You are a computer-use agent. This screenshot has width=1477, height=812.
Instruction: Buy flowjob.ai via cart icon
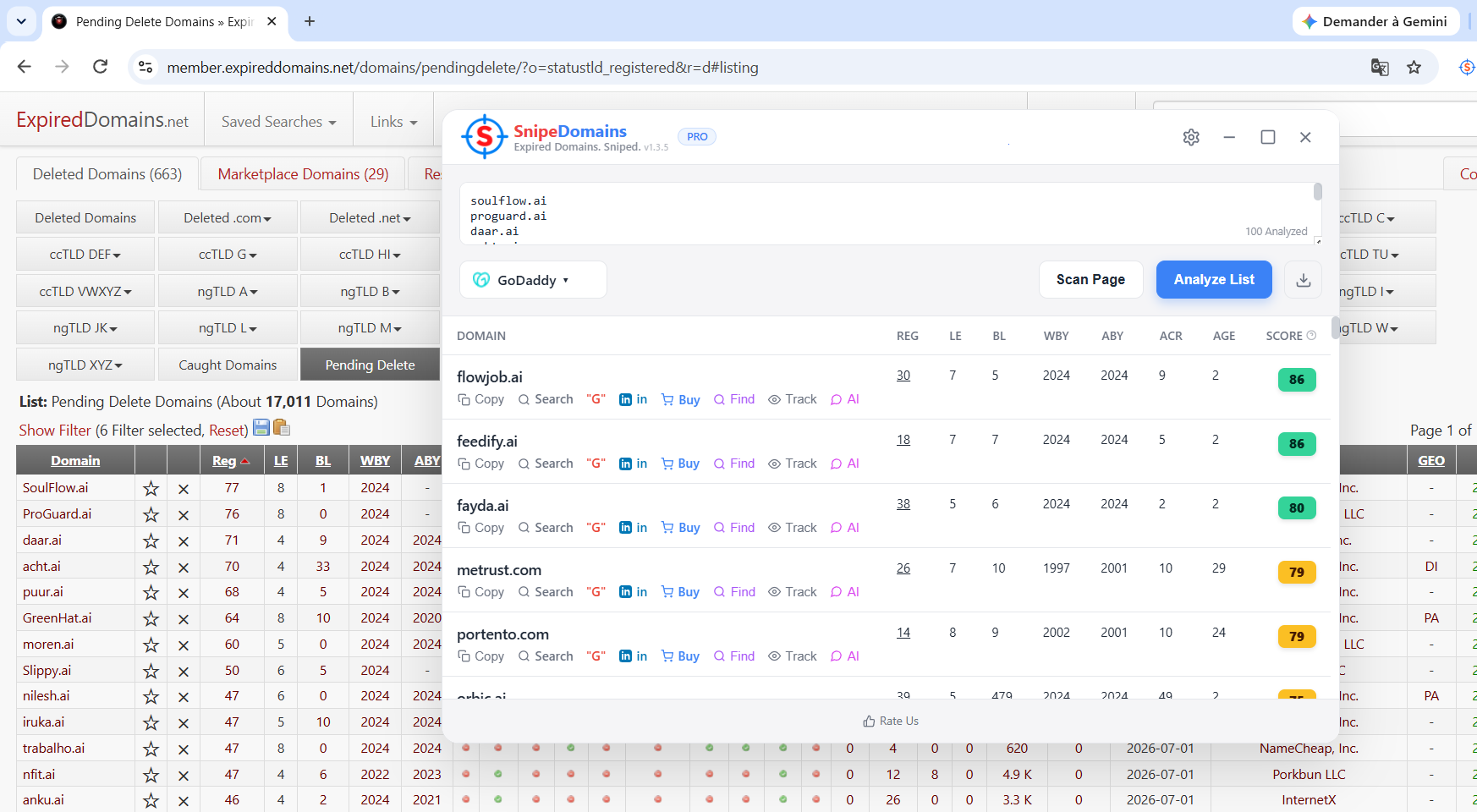point(681,399)
